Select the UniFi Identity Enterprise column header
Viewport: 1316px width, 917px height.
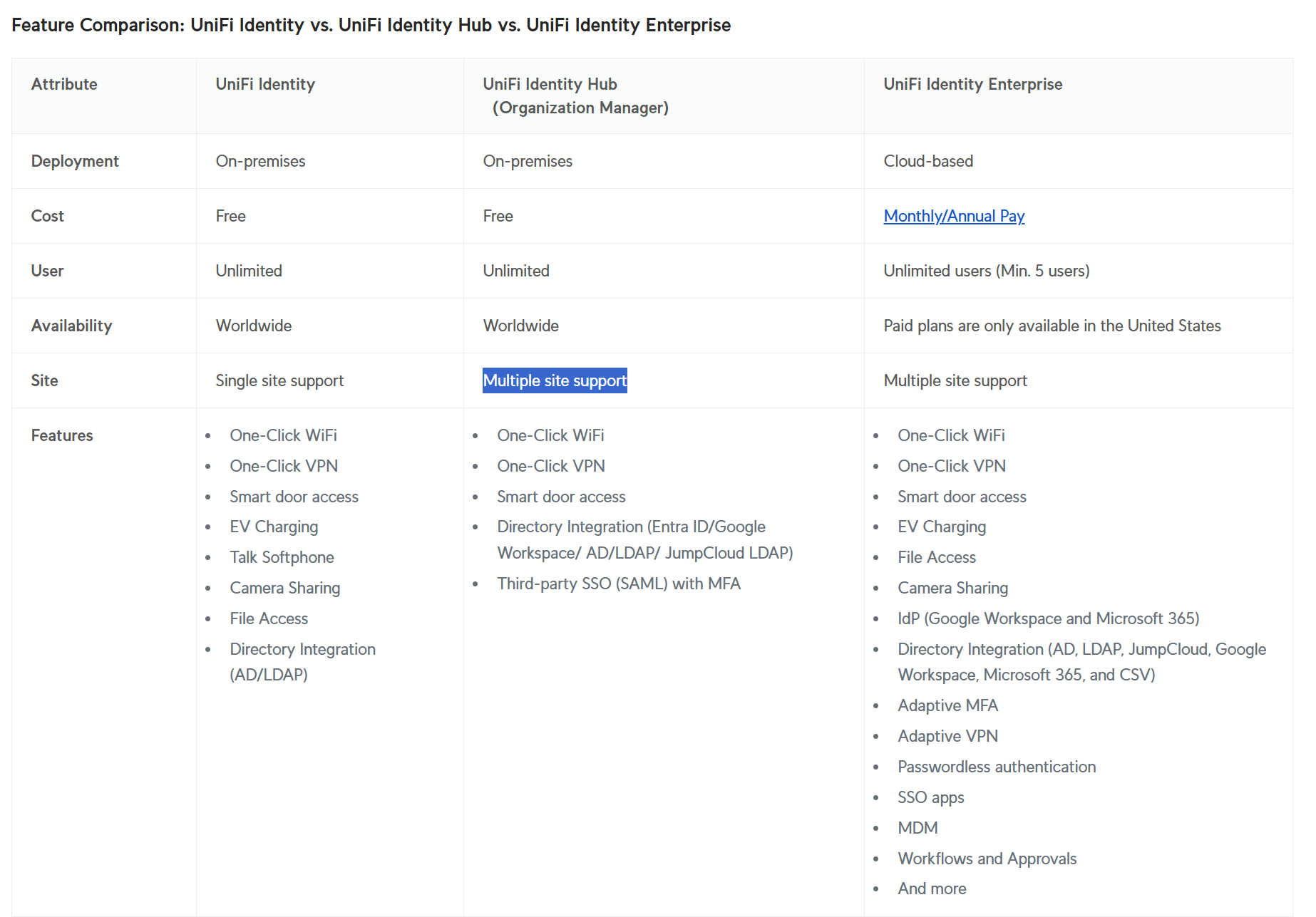click(x=972, y=84)
